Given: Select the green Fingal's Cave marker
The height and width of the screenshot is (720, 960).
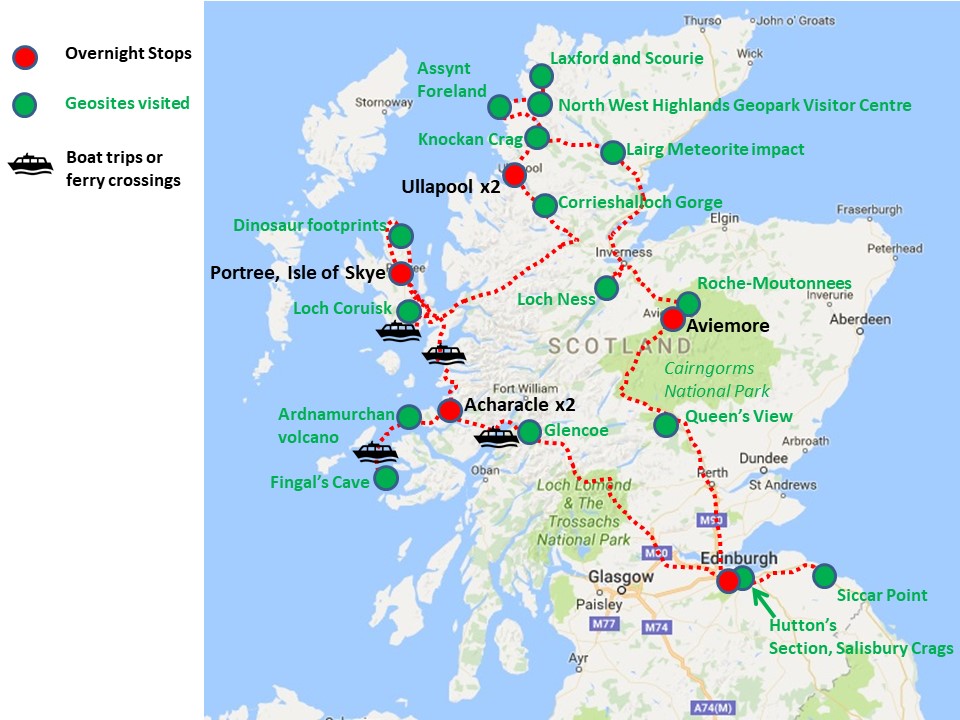Looking at the screenshot, I should tap(386, 478).
